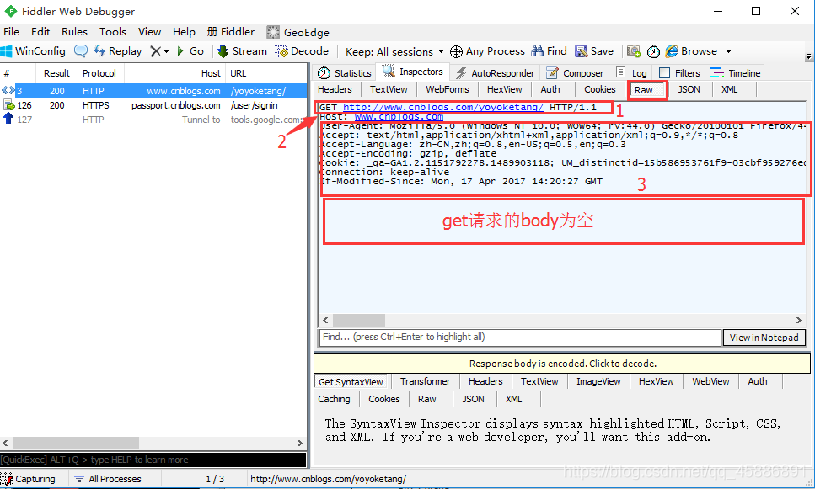Open the Log tab

pos(630,73)
